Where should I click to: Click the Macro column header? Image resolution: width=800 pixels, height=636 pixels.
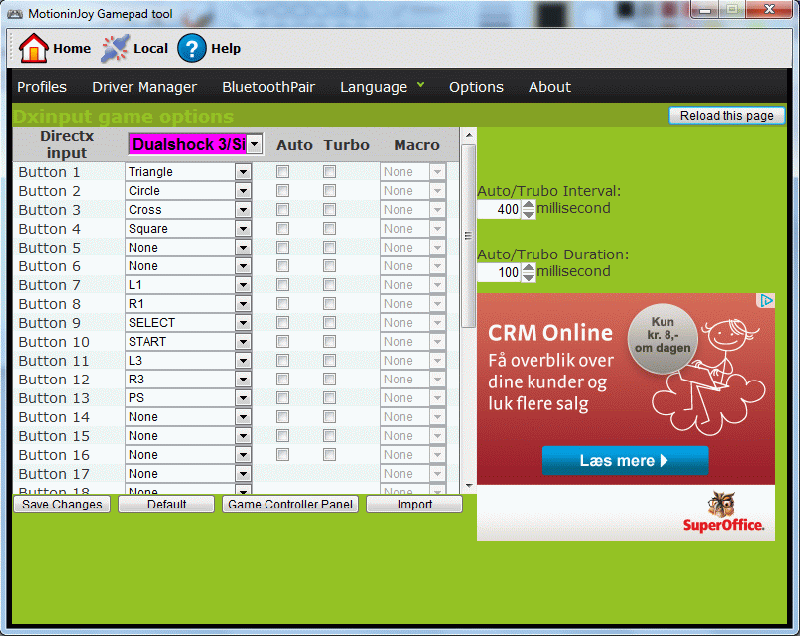[x=417, y=145]
